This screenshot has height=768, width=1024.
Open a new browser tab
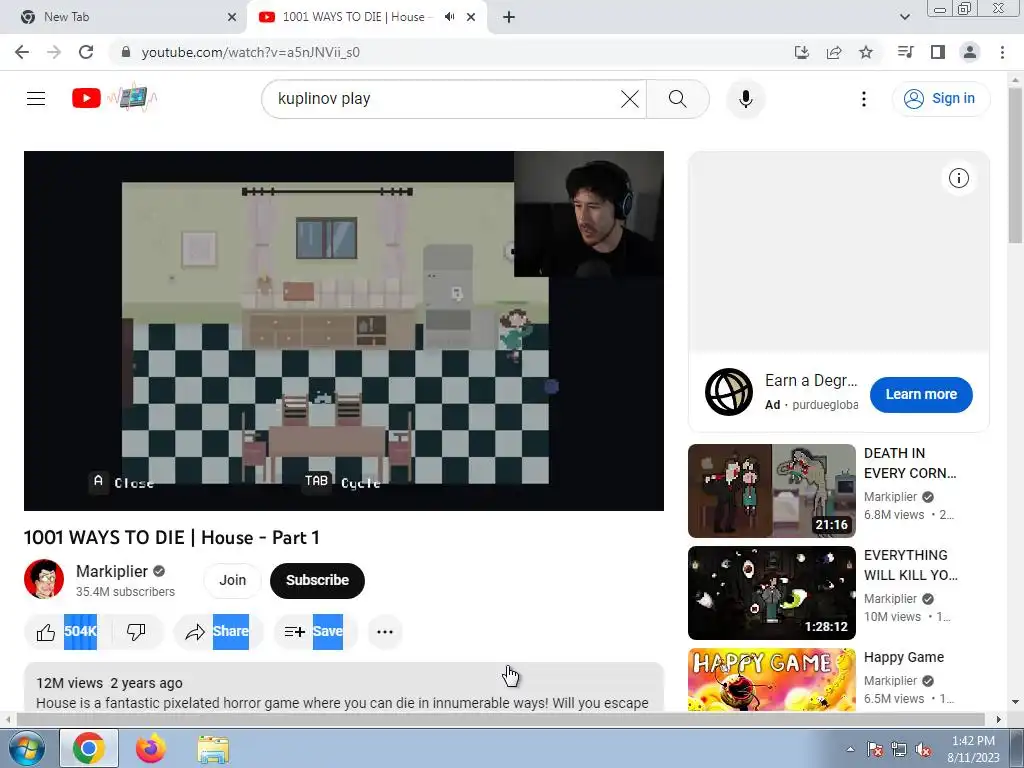click(509, 17)
